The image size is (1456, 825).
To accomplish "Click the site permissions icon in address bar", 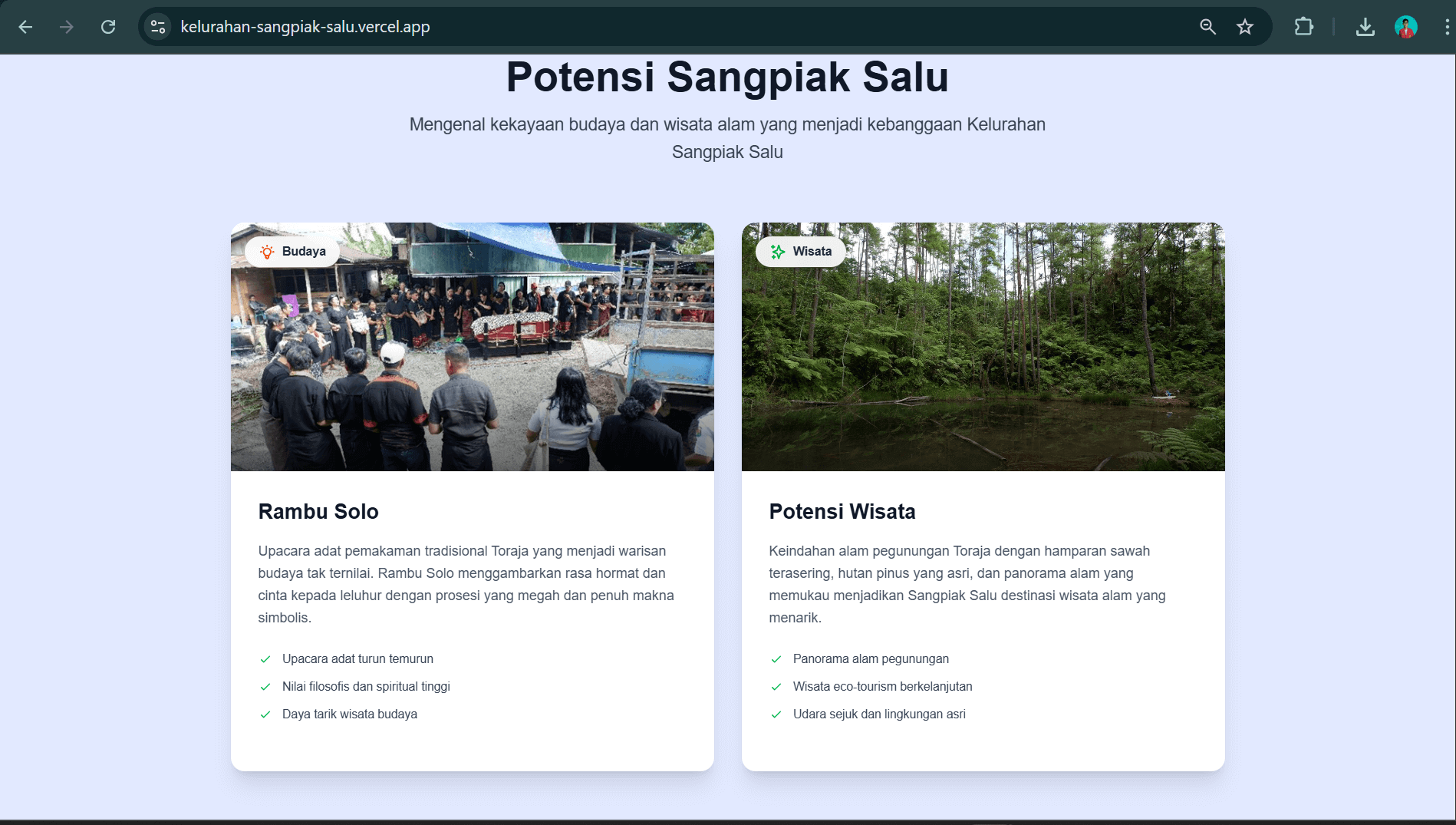I will pos(158,26).
